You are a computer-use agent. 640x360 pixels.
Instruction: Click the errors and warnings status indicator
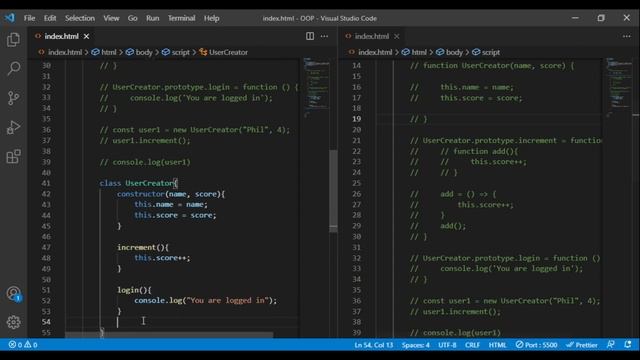[x=23, y=345]
